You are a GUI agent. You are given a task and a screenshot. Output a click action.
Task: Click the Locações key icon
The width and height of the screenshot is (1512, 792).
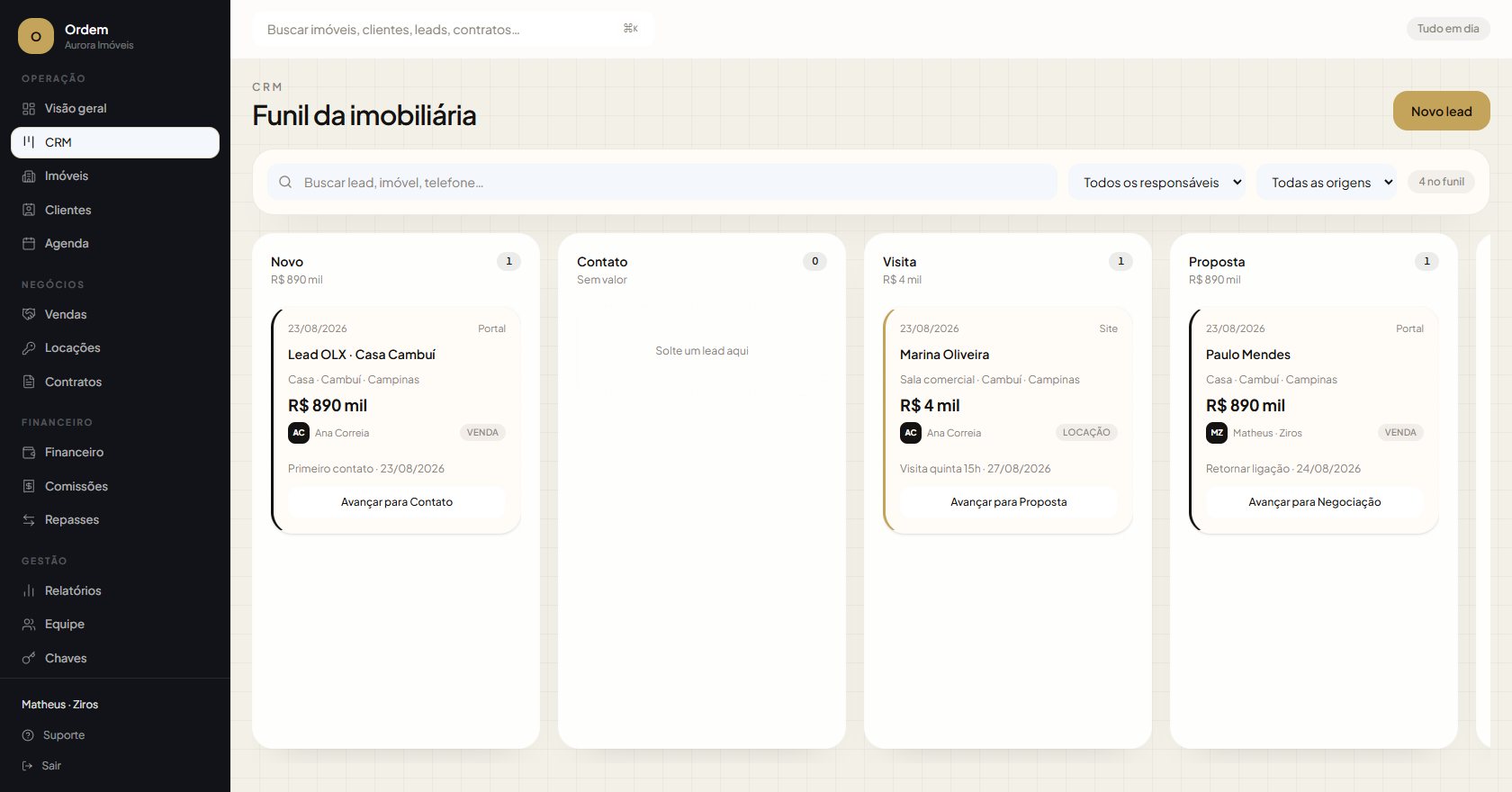tap(29, 348)
